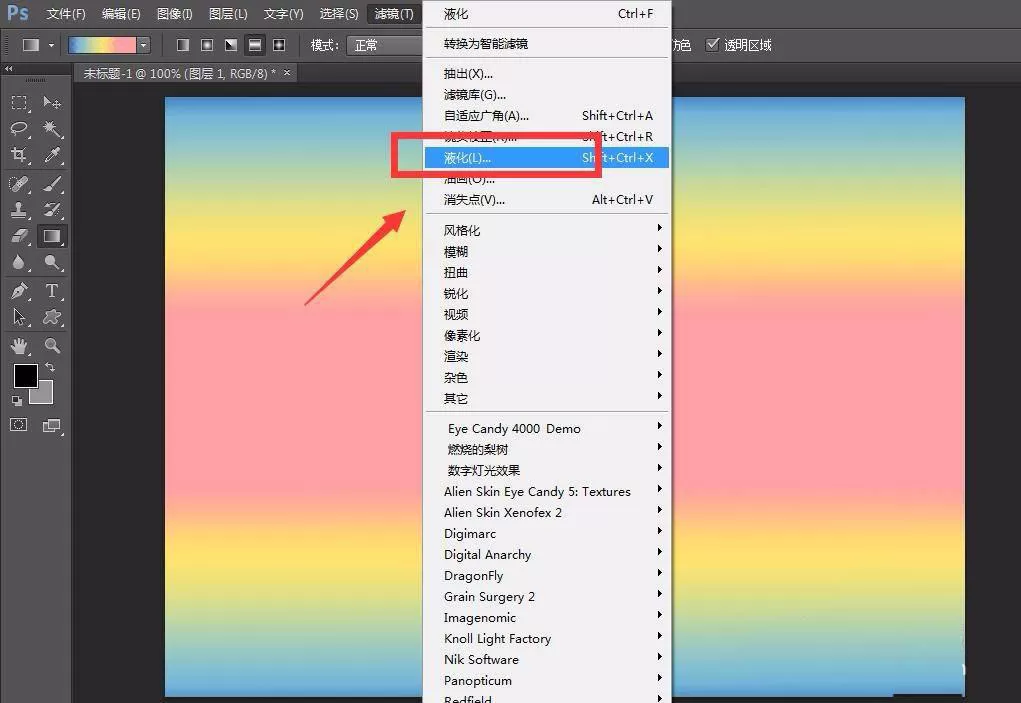Toggle Quick Mask mode
1021x703 pixels.
coord(19,425)
